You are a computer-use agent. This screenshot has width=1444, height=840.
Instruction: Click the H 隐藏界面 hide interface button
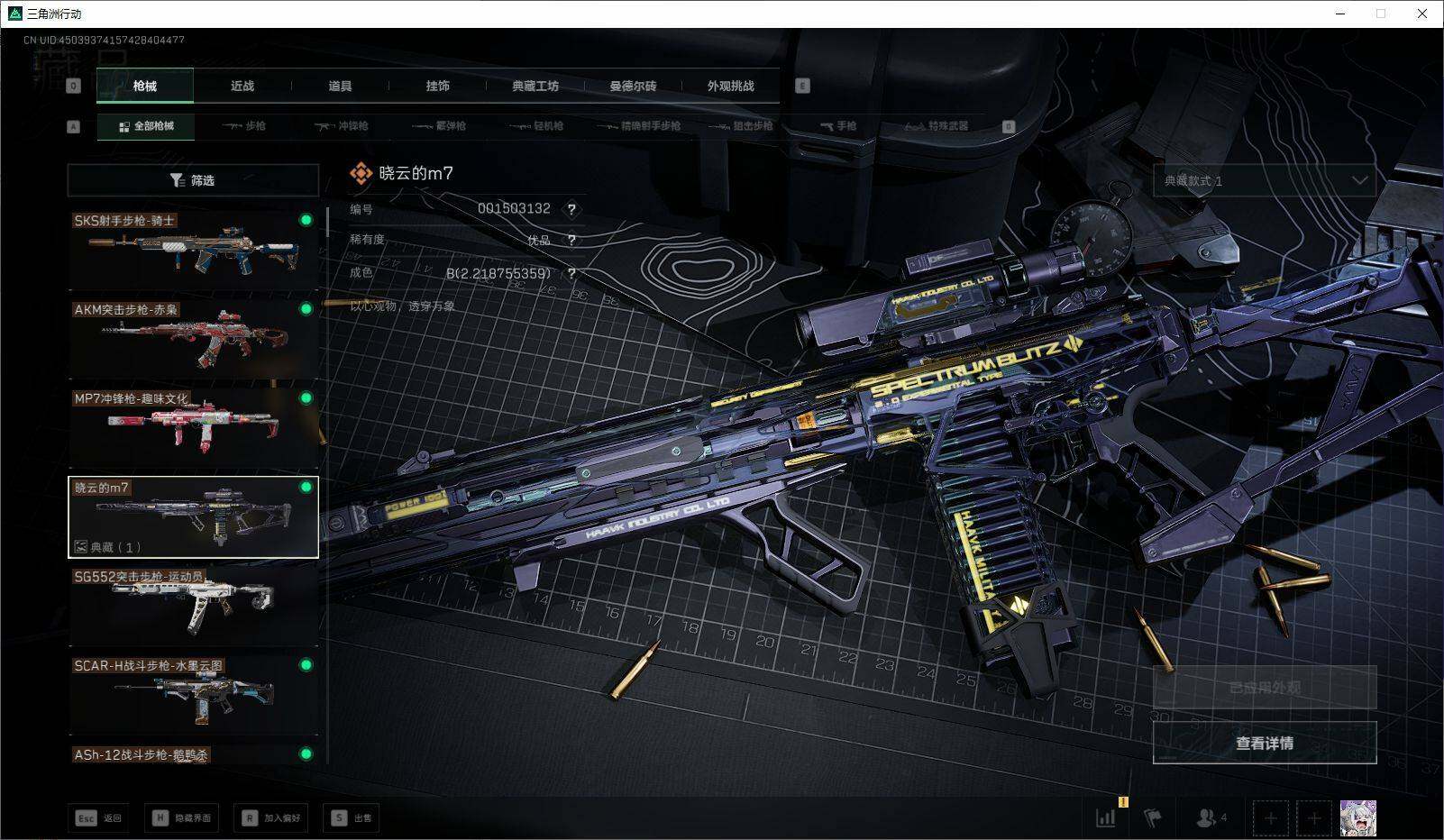tap(181, 817)
